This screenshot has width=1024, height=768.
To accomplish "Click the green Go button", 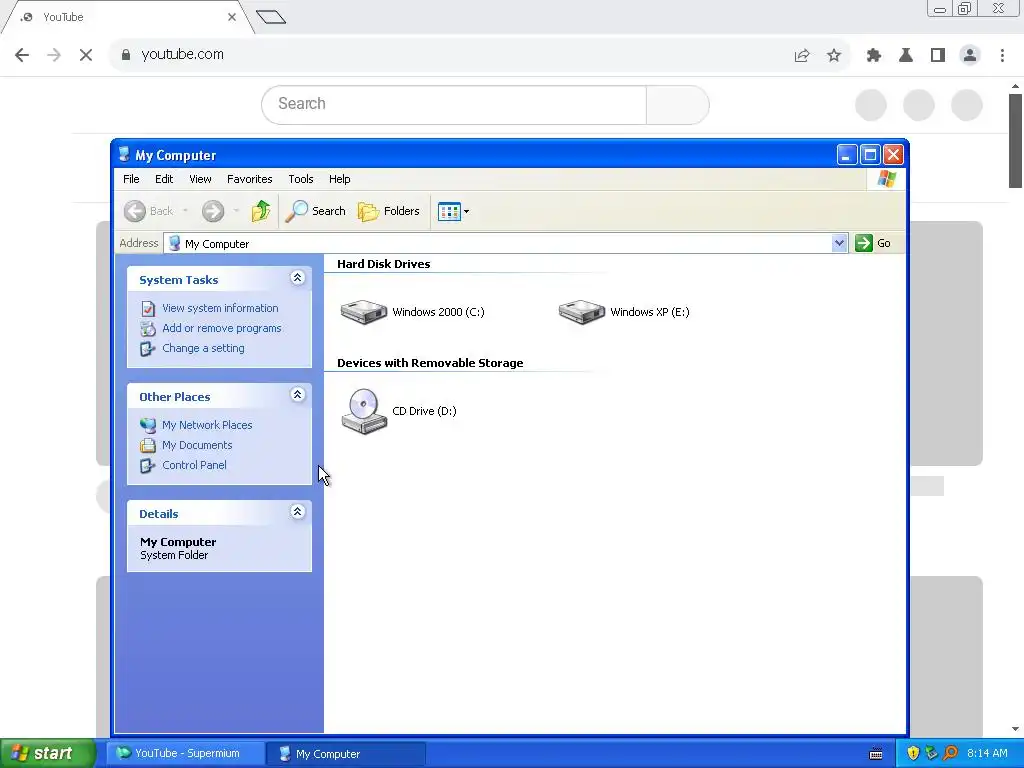I will [873, 243].
